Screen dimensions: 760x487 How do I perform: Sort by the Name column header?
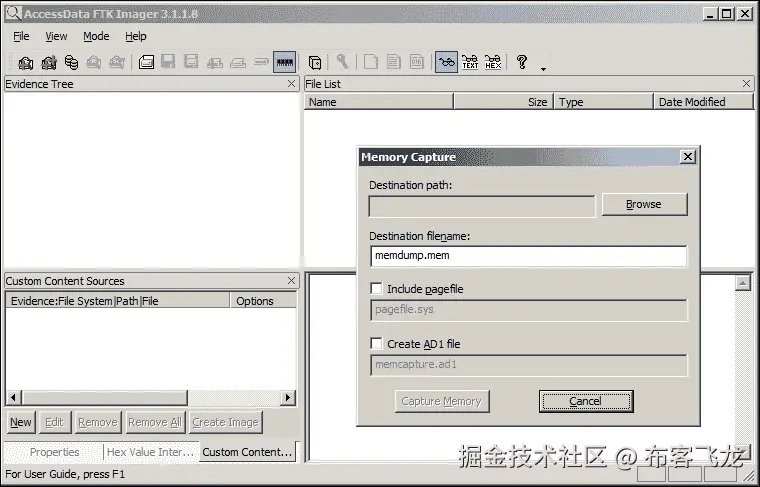click(x=379, y=102)
